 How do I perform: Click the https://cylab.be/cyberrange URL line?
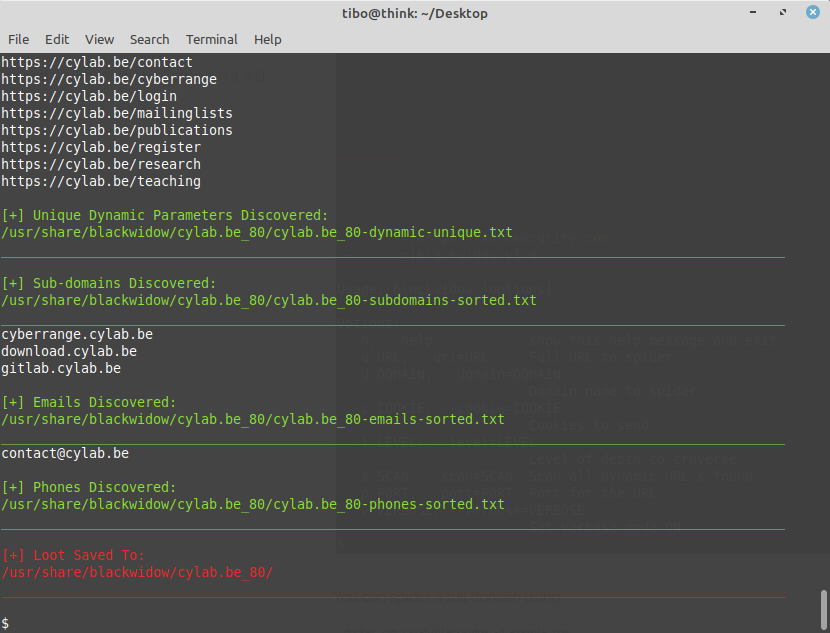pos(109,79)
